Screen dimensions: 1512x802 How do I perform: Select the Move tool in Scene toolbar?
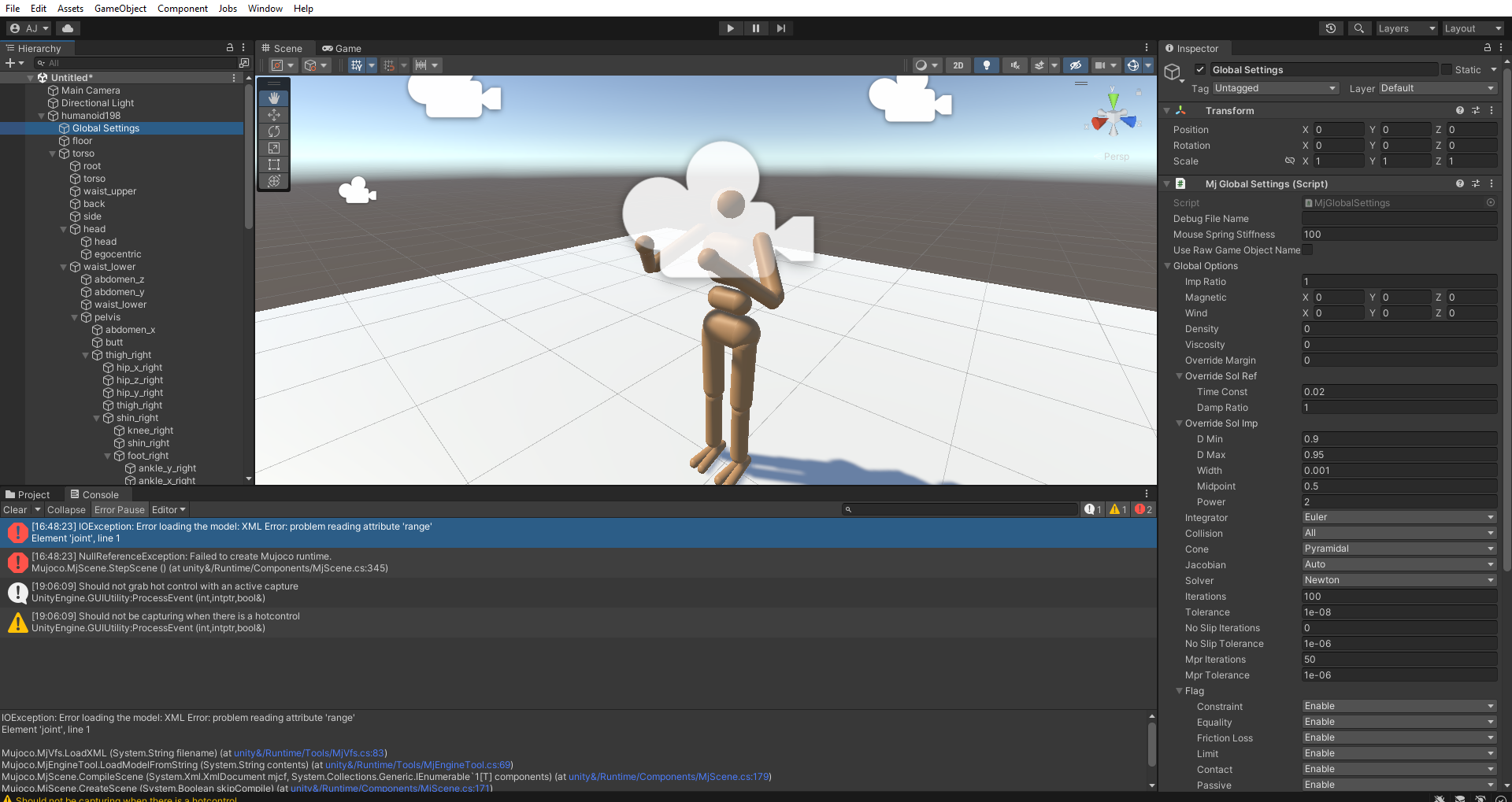tap(273, 115)
